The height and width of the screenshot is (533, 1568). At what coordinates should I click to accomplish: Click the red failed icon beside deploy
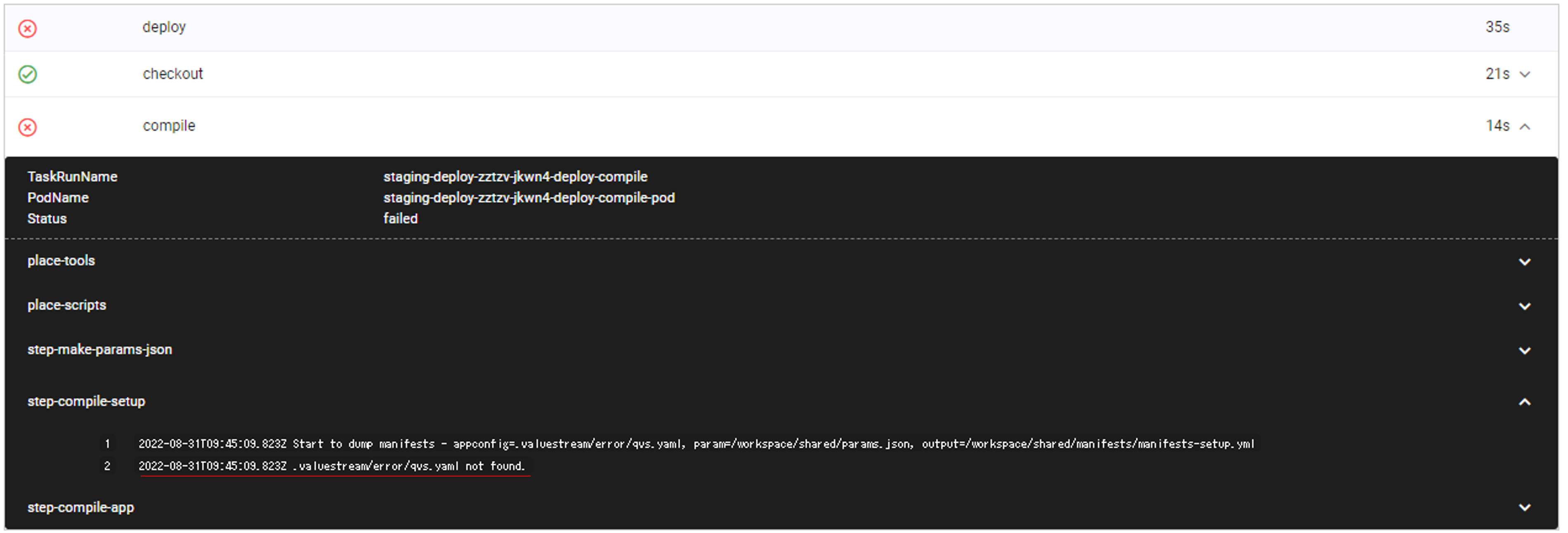[27, 28]
